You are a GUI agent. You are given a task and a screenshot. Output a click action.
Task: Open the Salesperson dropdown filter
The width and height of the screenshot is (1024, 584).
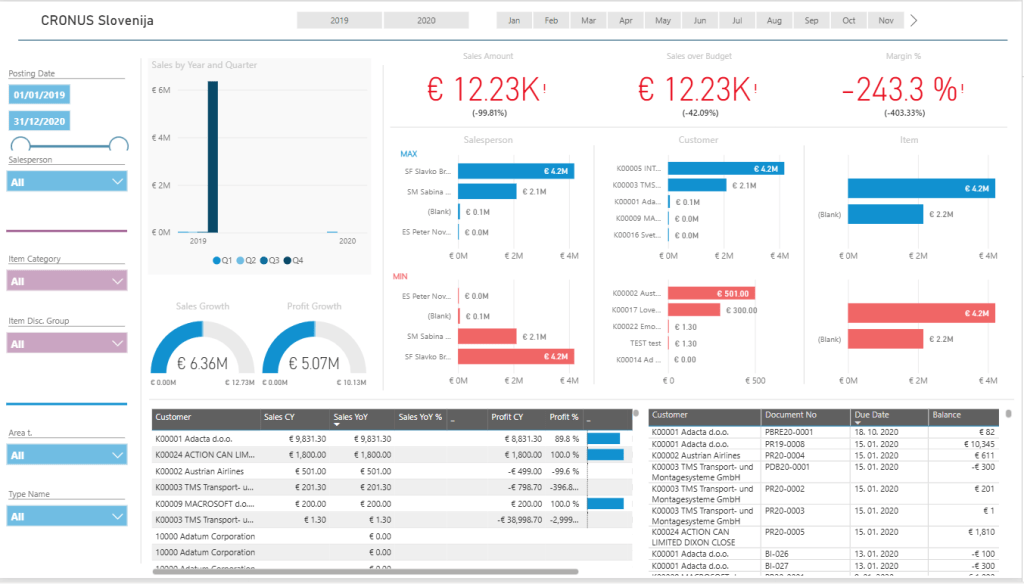[67, 181]
